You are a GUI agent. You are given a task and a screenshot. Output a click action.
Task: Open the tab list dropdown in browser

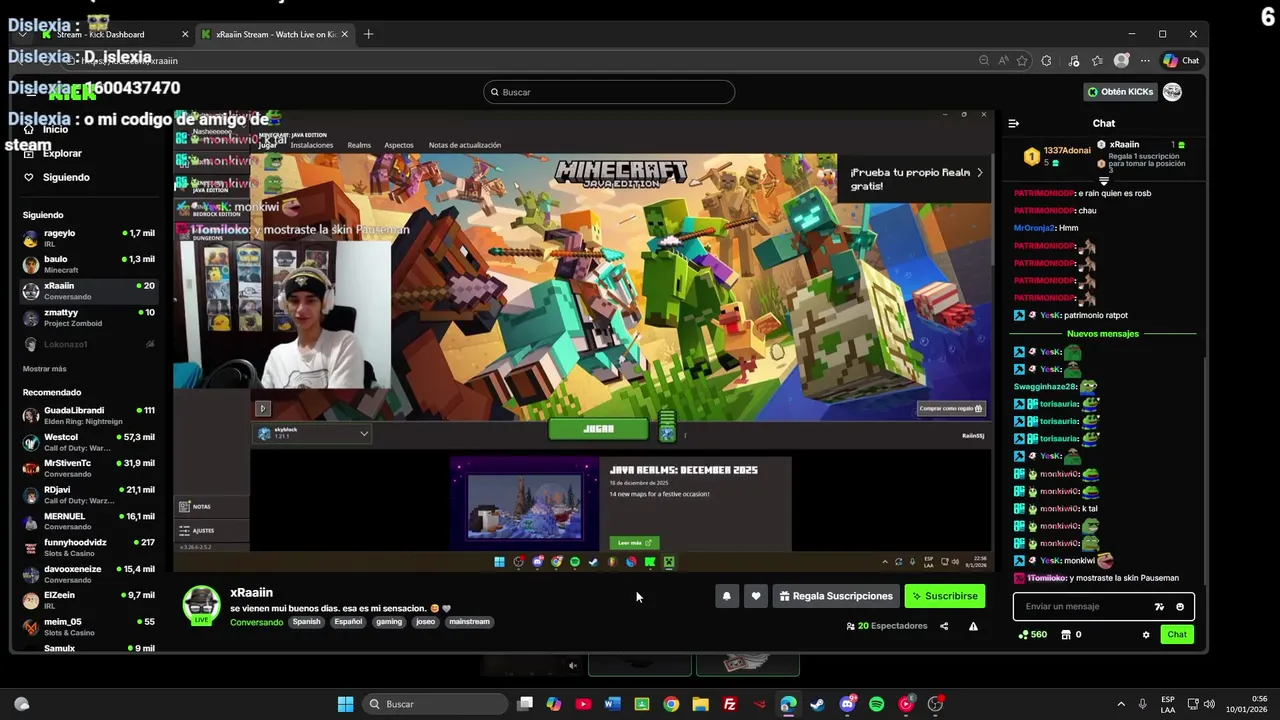(22, 34)
